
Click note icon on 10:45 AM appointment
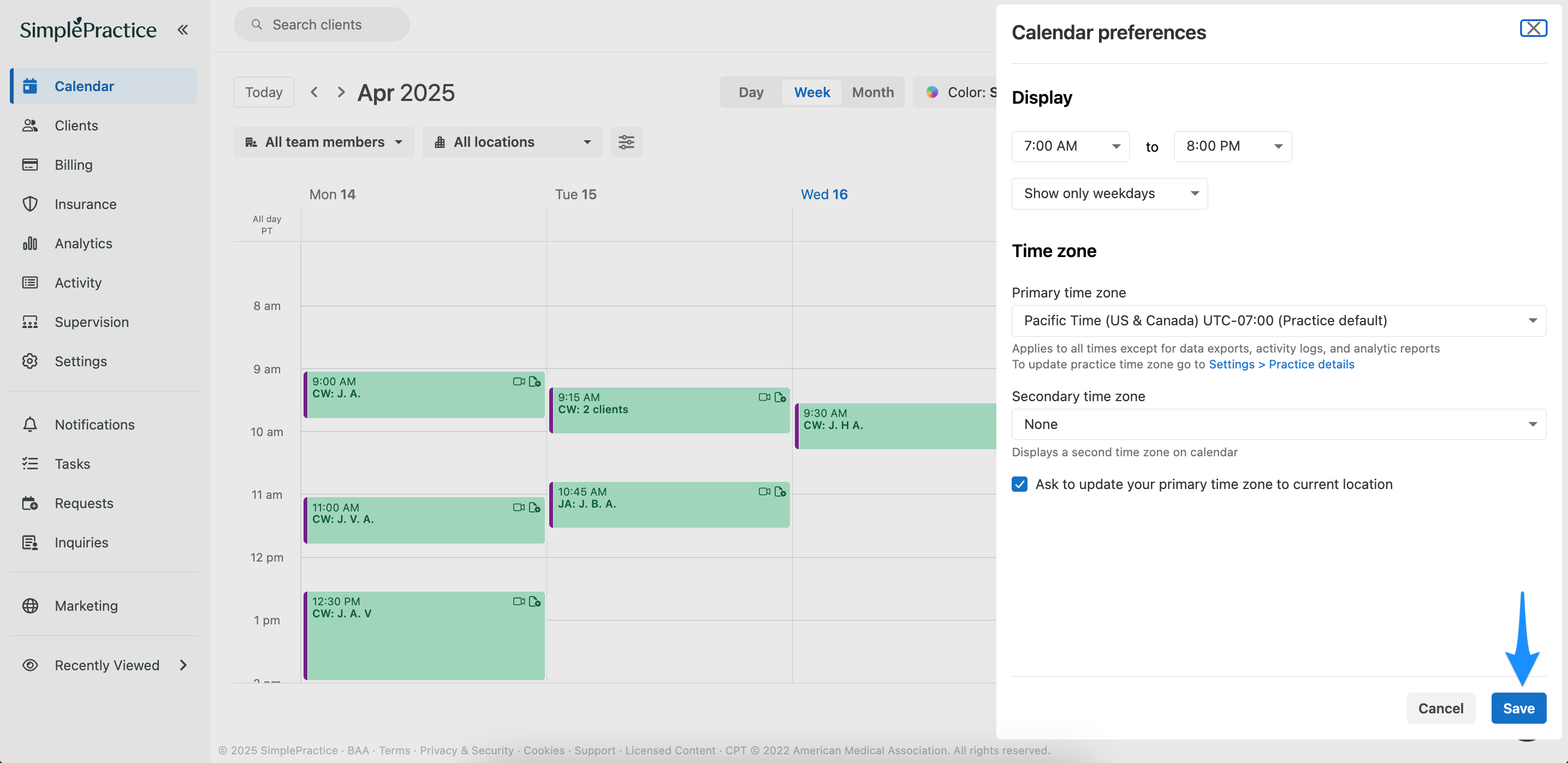point(780,492)
